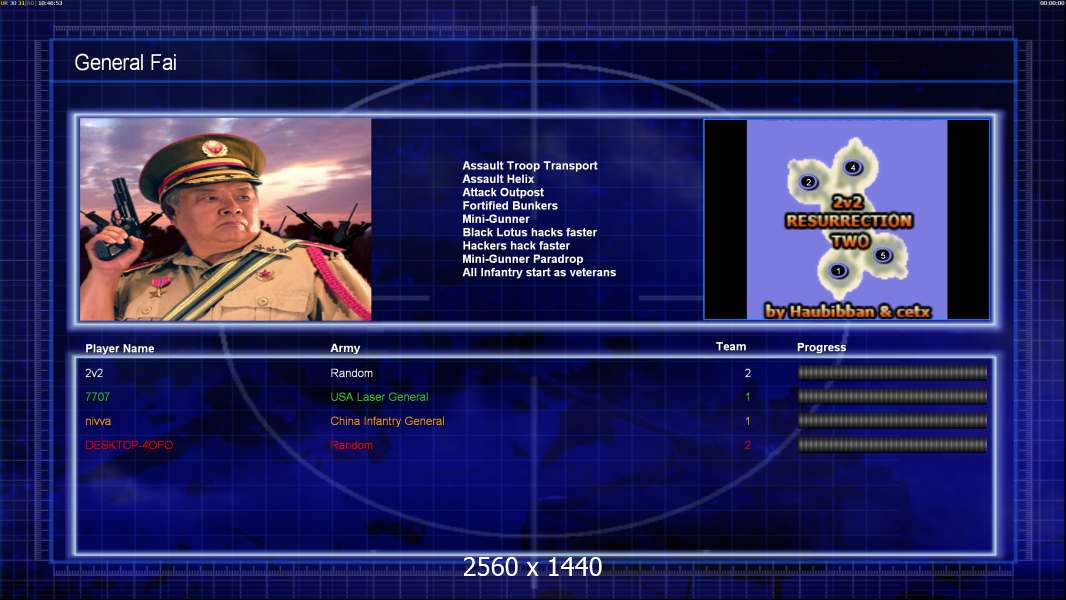The width and height of the screenshot is (1066, 600).
Task: Click the 2v2 RESURRECTION TWO map title
Action: coord(848,222)
